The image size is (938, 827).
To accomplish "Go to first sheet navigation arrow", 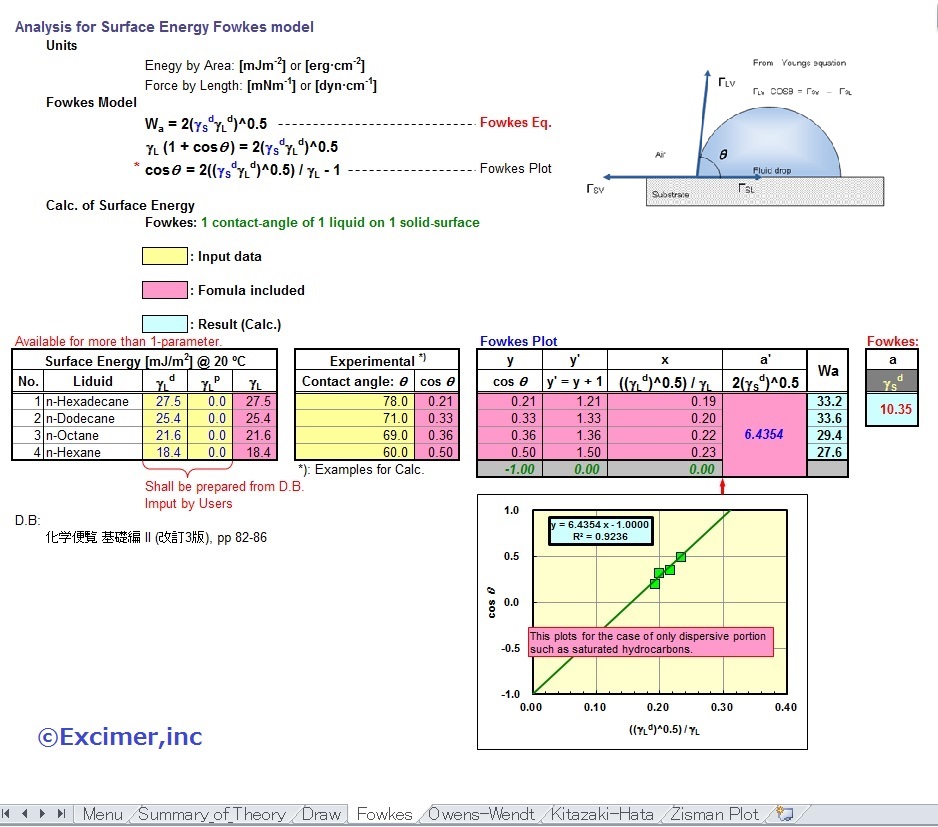I will click(9, 814).
